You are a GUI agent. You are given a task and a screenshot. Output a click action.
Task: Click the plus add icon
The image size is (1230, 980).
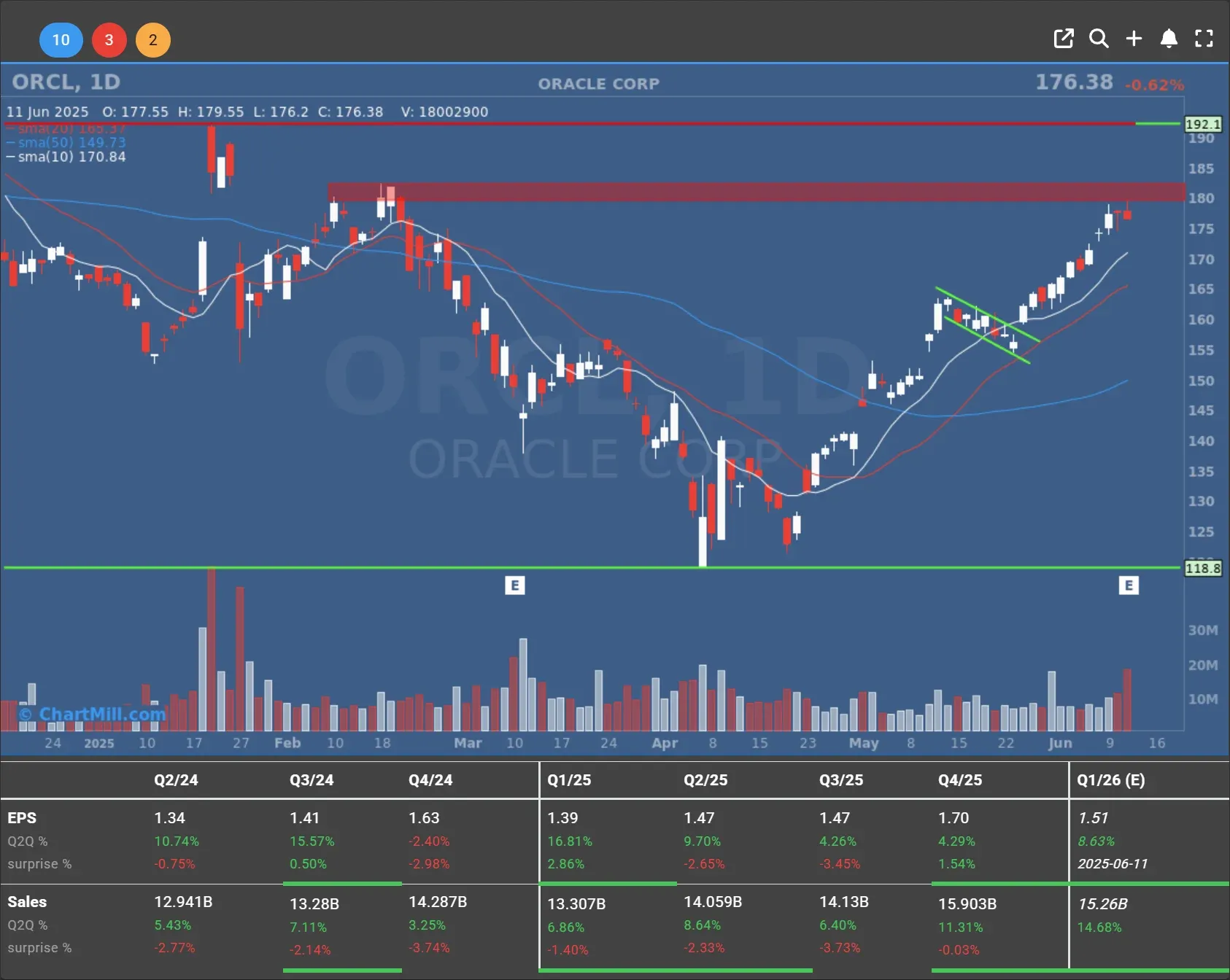[x=1134, y=39]
